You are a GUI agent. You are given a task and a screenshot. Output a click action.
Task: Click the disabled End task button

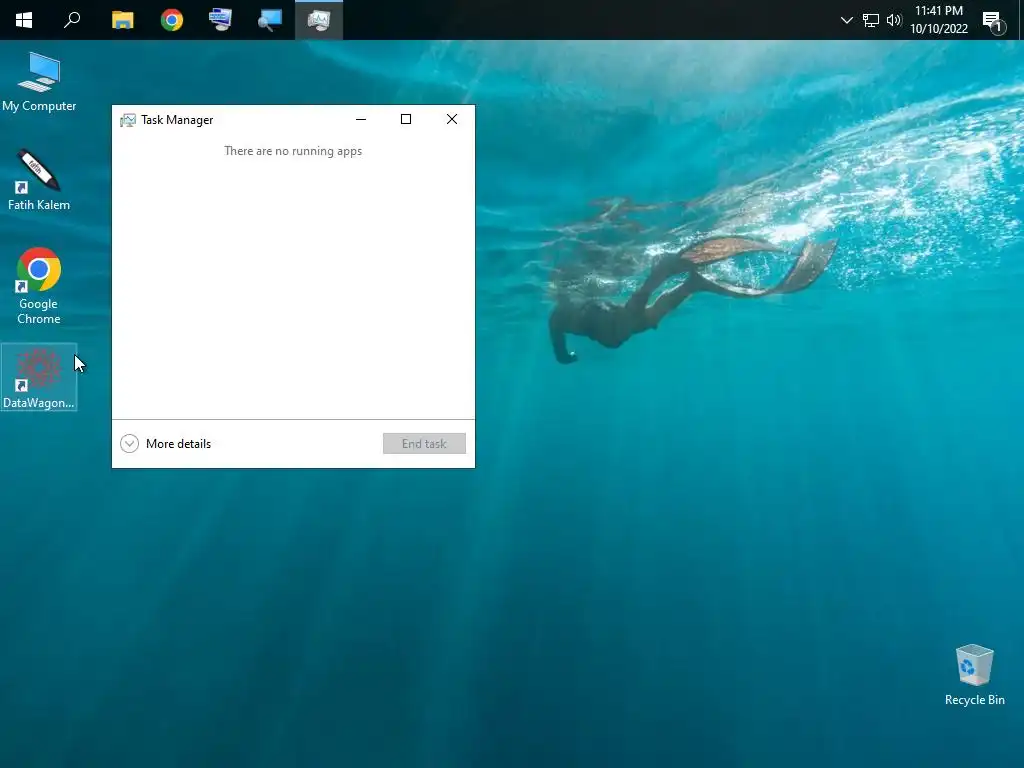click(424, 444)
